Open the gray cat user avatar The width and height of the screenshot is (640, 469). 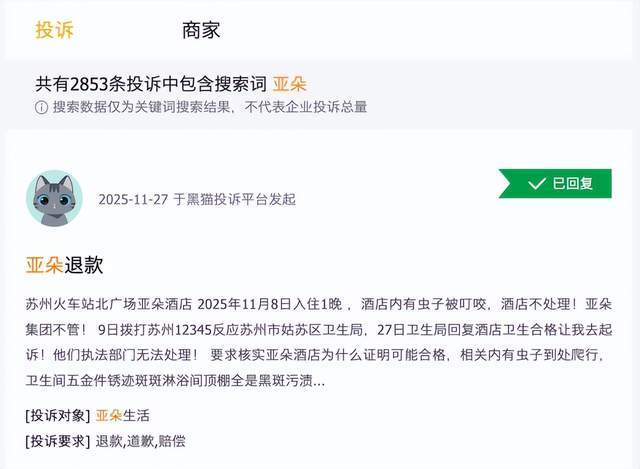(x=54, y=198)
